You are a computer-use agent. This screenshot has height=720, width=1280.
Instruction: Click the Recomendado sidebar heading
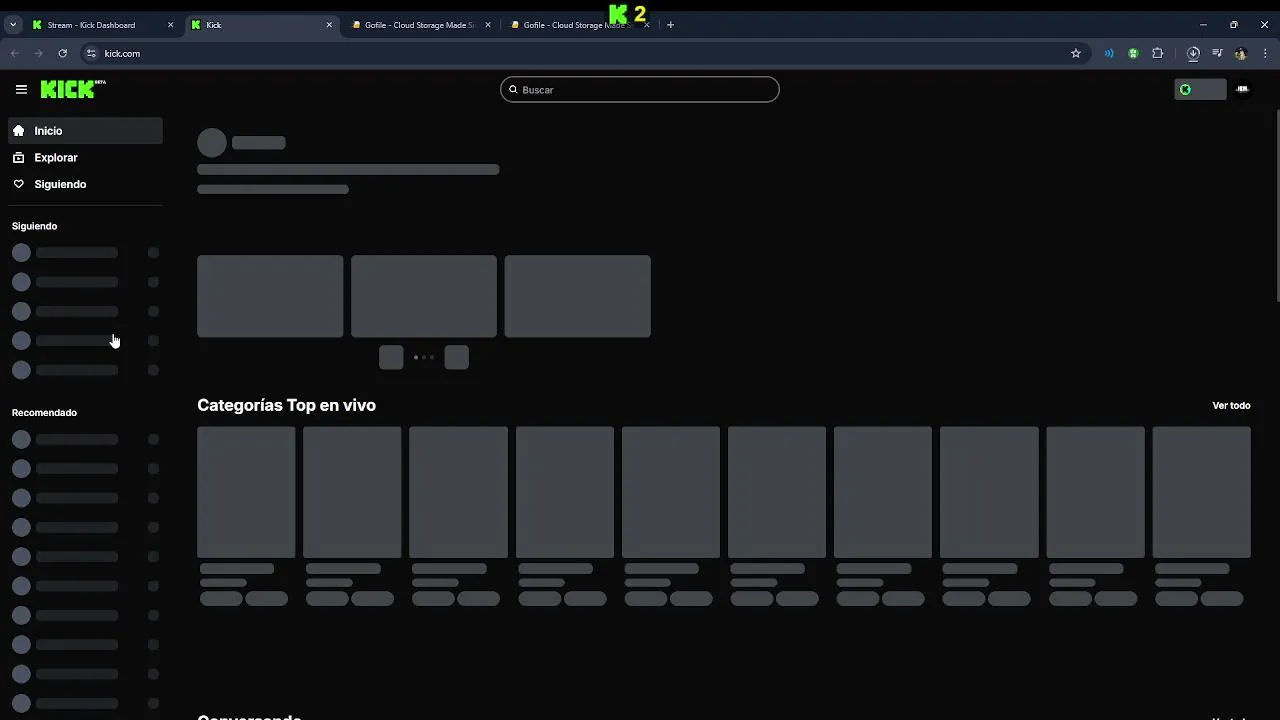click(x=44, y=413)
